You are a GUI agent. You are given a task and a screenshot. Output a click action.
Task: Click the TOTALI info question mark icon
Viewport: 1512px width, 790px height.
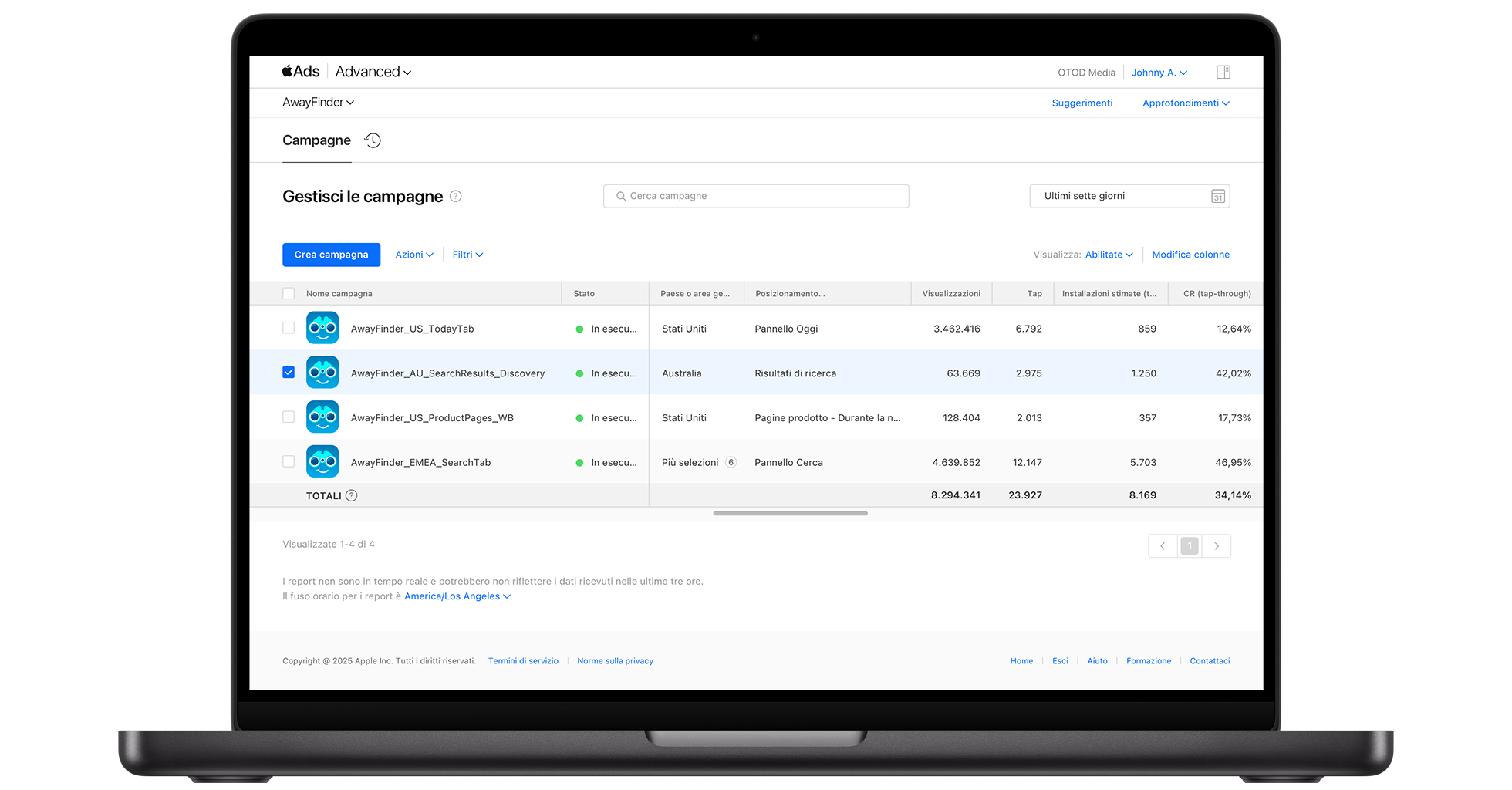click(352, 496)
